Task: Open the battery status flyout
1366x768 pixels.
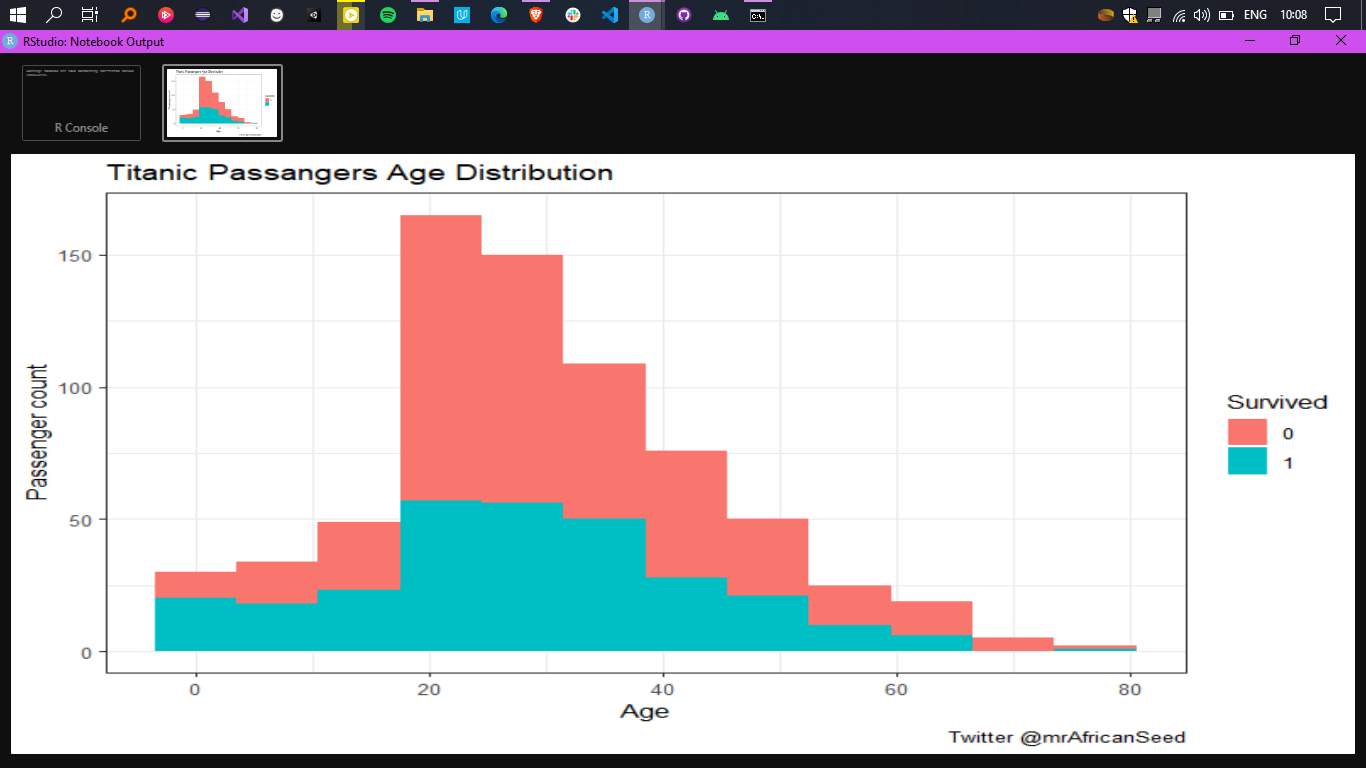Action: 1227,15
